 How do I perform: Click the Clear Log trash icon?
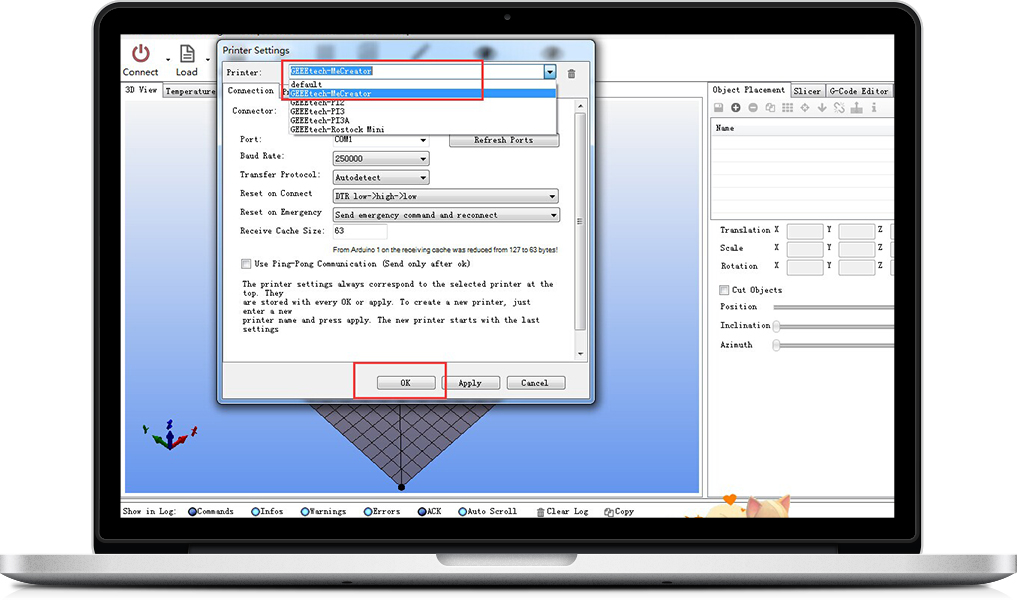[x=540, y=512]
